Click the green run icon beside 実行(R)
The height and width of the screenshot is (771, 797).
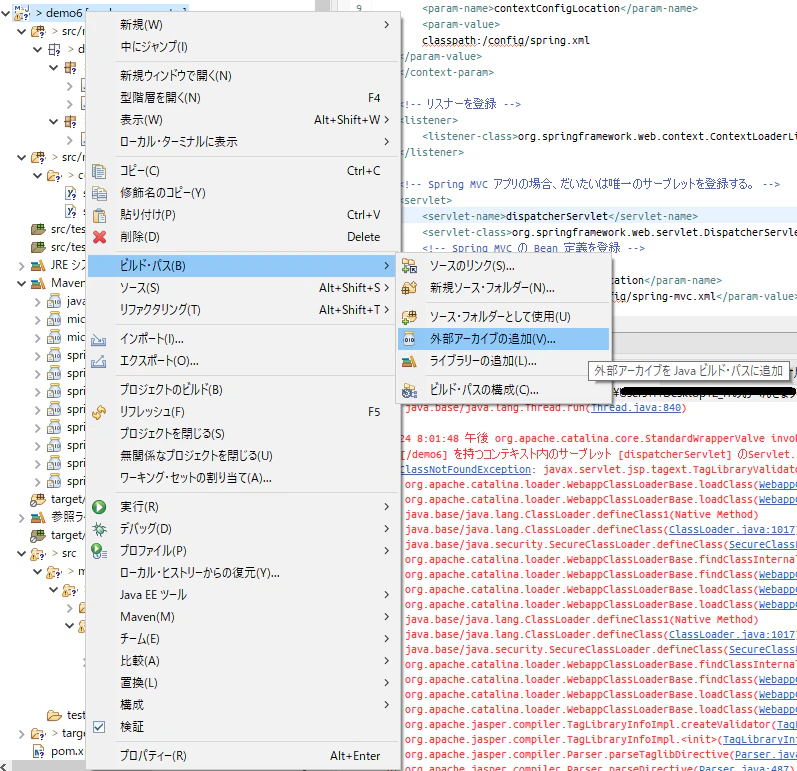point(99,507)
